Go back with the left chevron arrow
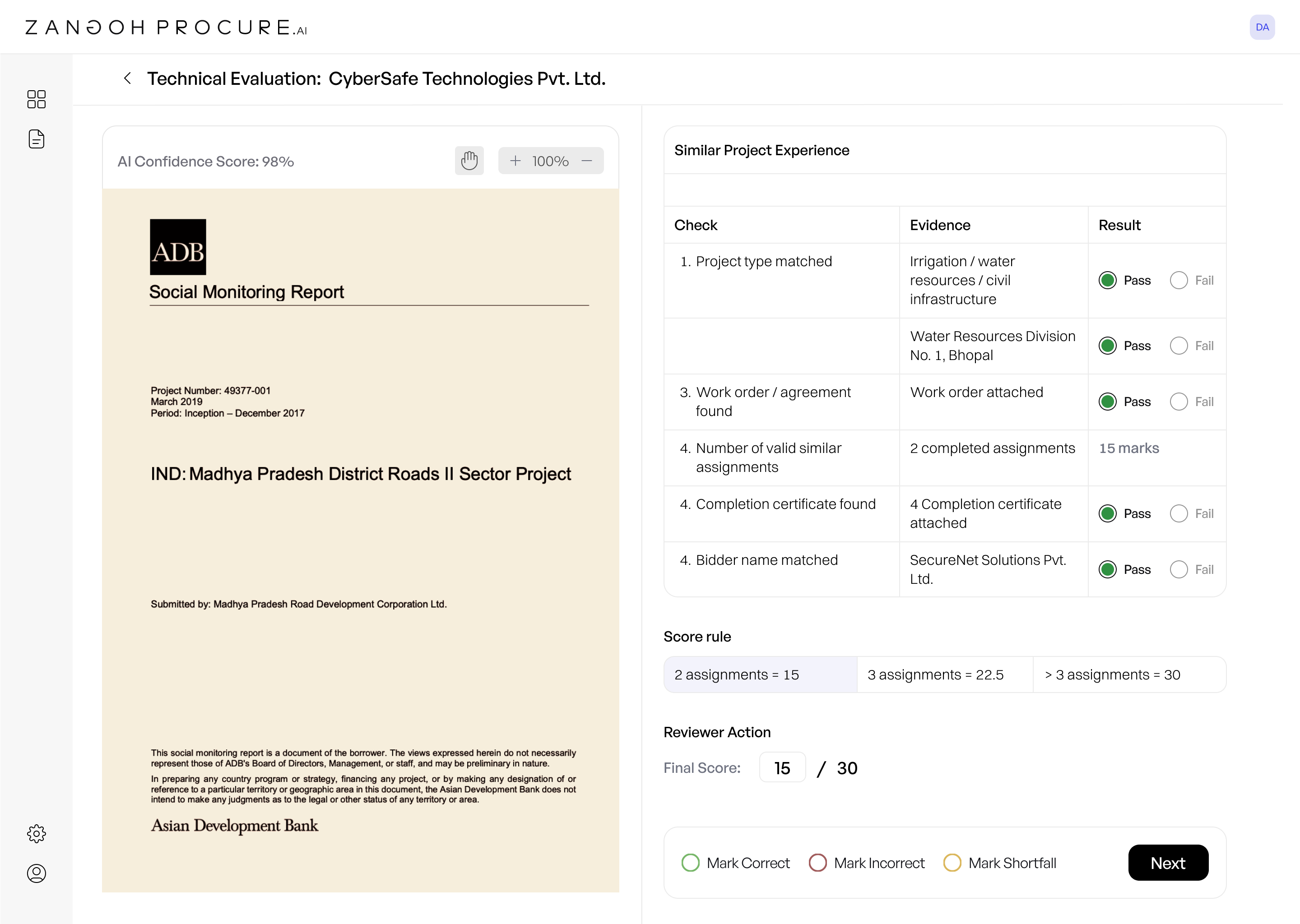The image size is (1300, 924). (x=127, y=78)
